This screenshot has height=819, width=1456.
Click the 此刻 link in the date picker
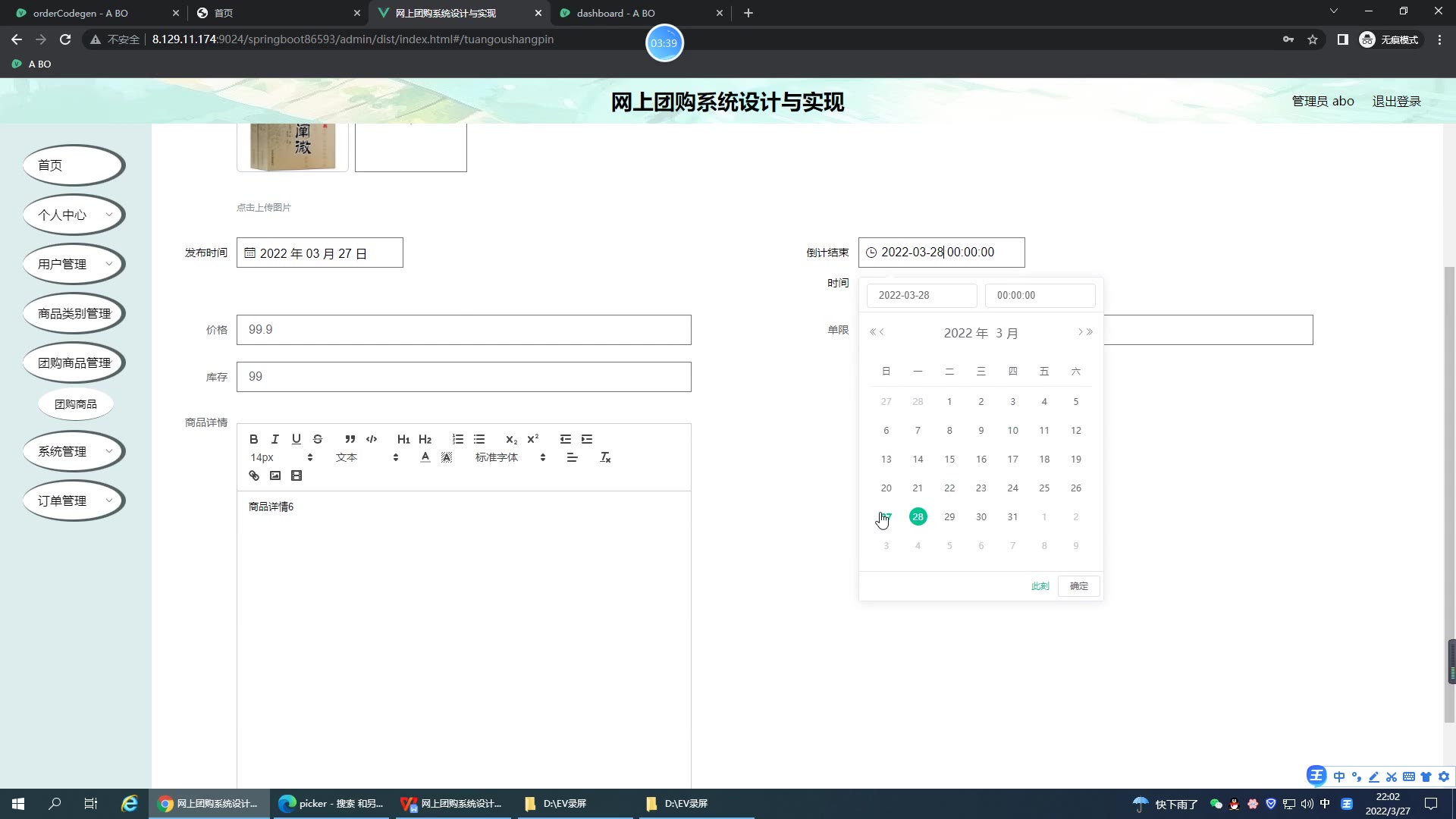click(x=1040, y=586)
